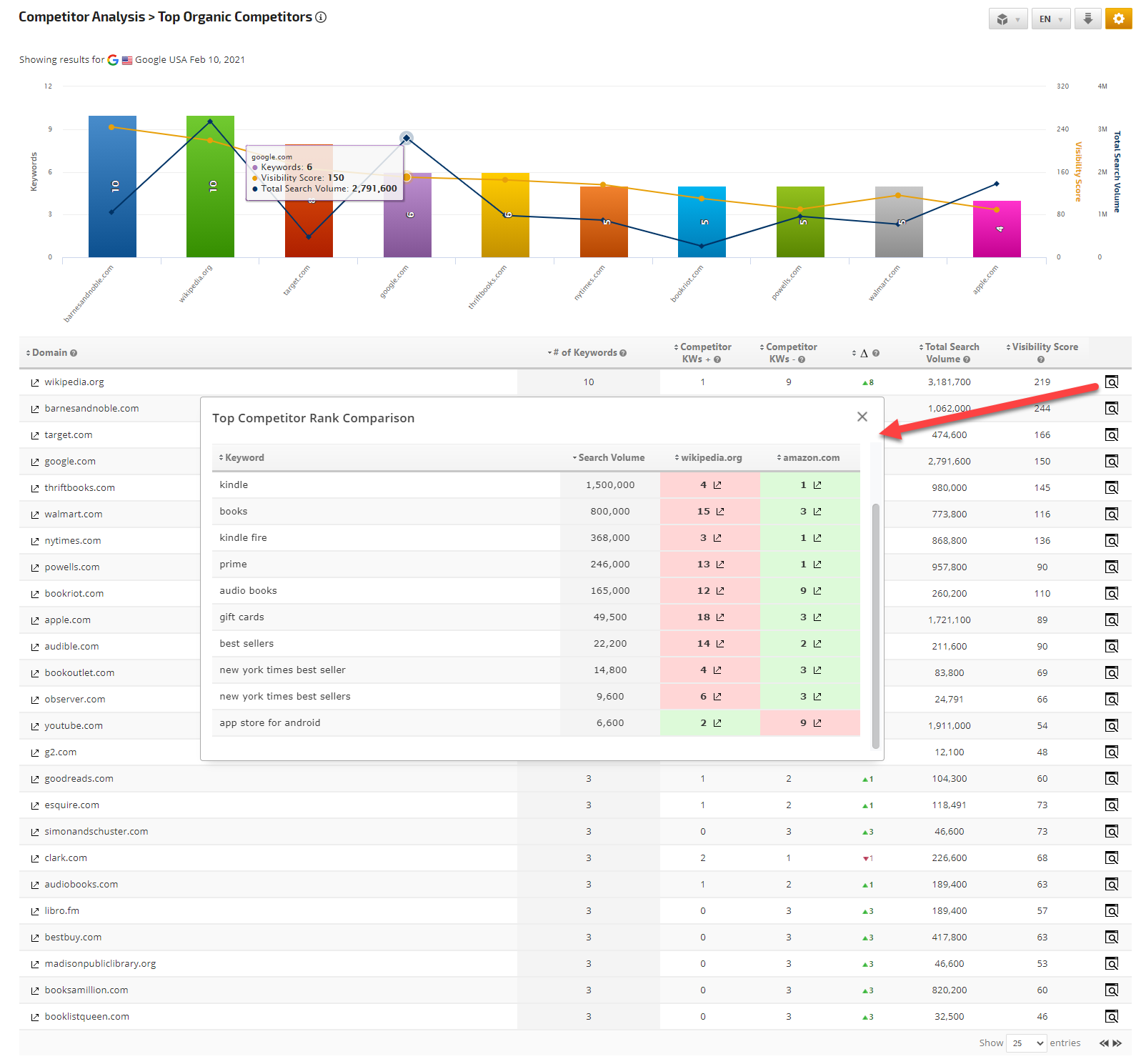Click the download report arrow button
The width and height of the screenshot is (1141, 1064).
tap(1087, 19)
